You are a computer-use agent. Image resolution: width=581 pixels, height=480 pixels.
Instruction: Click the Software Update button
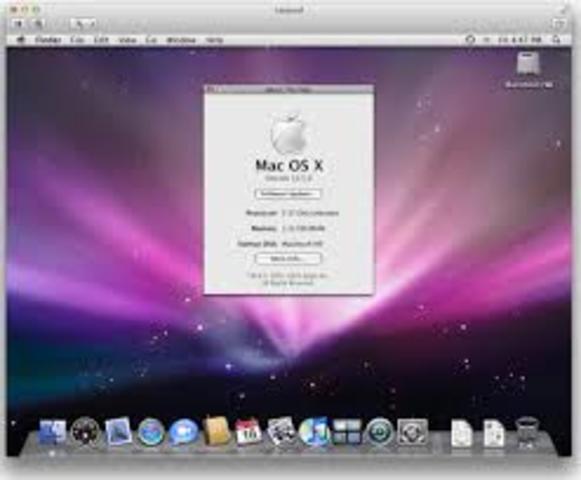coord(288,194)
